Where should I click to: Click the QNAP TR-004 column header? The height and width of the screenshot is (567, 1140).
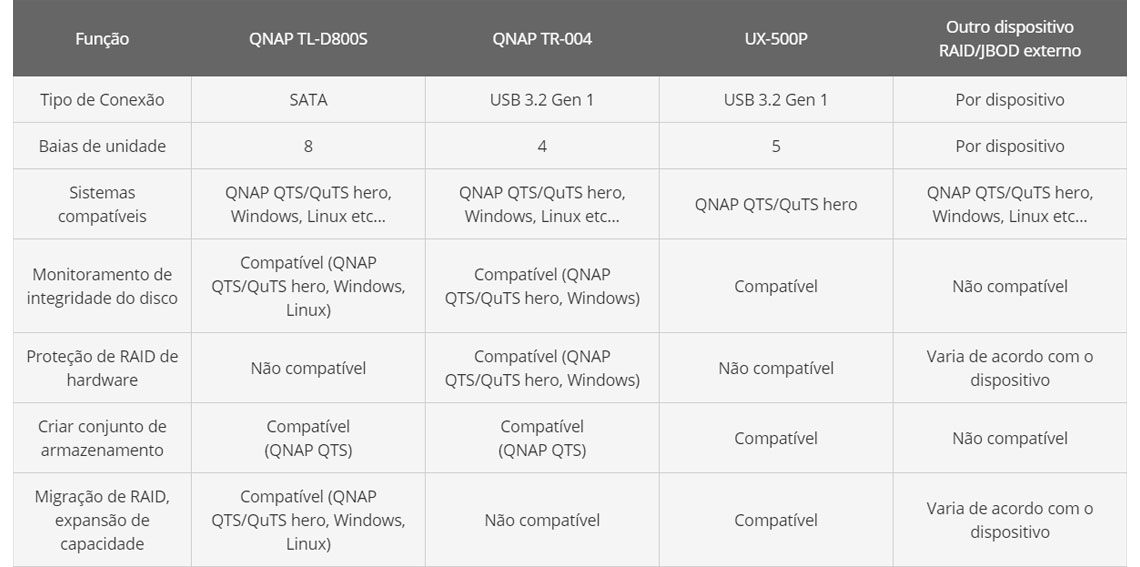542,40
